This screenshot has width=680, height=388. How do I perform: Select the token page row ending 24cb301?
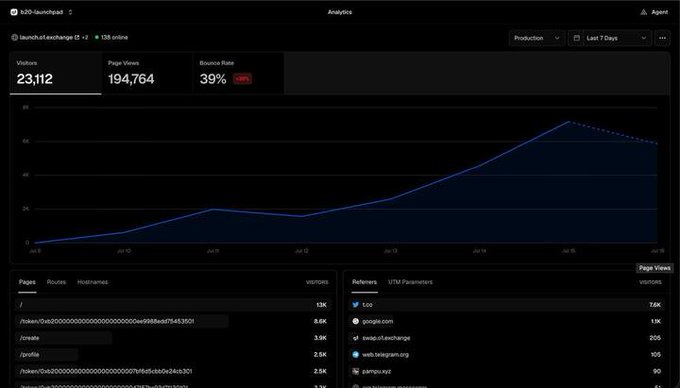pos(173,371)
